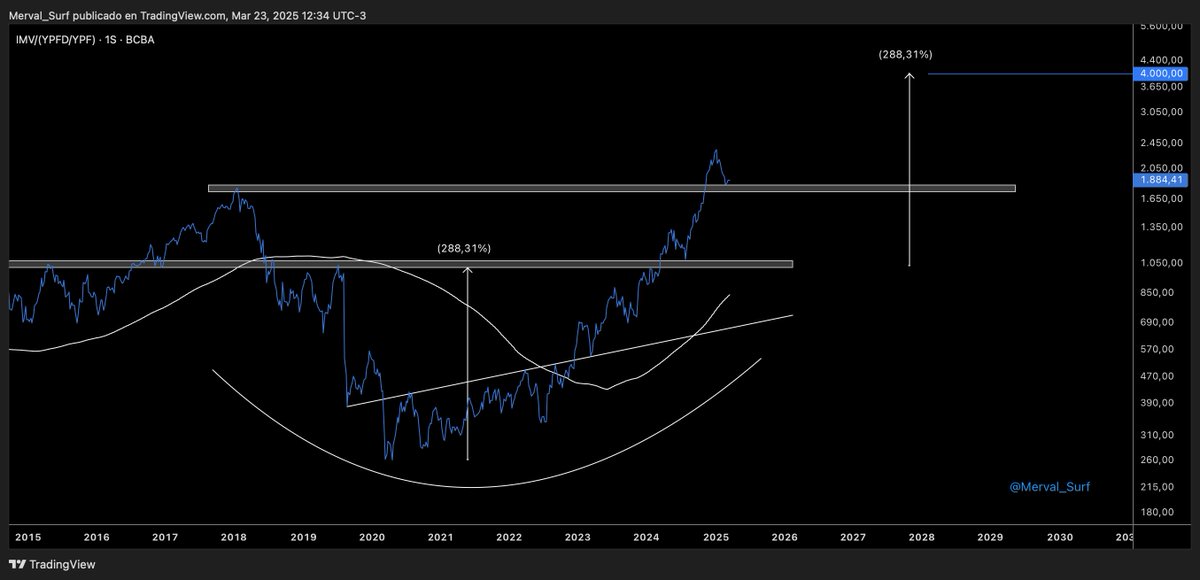Click the 2030 label on time axis
Screen dimensions: 1200x580
[1059, 537]
